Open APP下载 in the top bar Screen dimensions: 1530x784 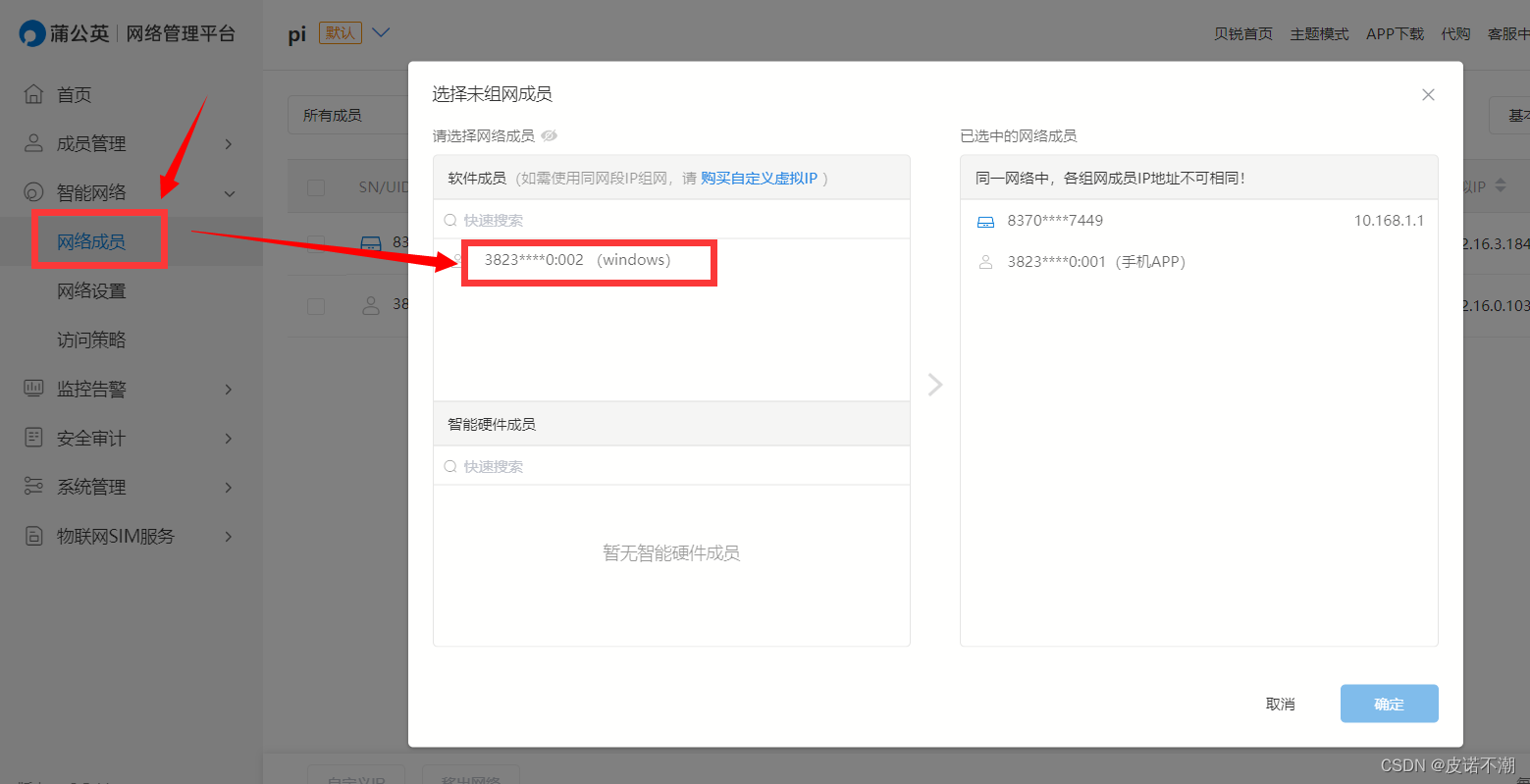pos(1395,33)
